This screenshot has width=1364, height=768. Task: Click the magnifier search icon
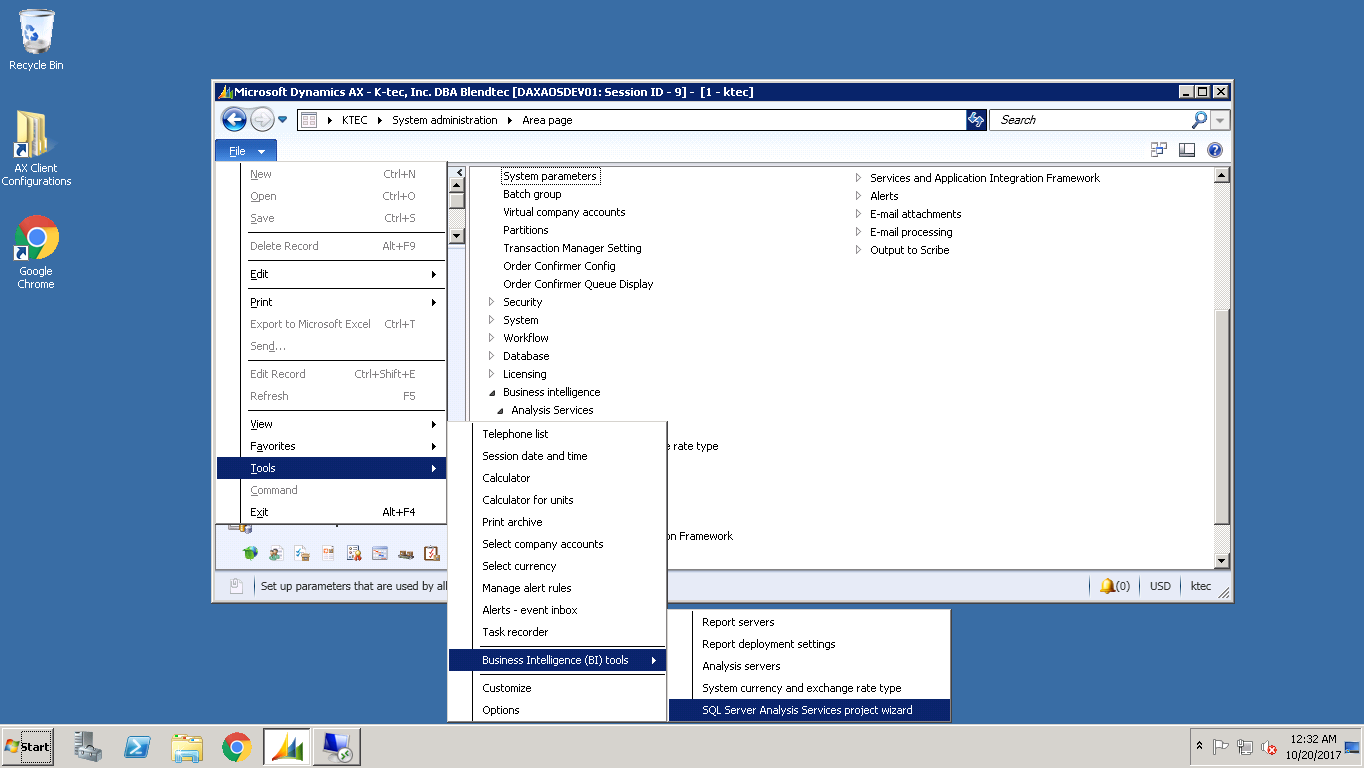1199,120
